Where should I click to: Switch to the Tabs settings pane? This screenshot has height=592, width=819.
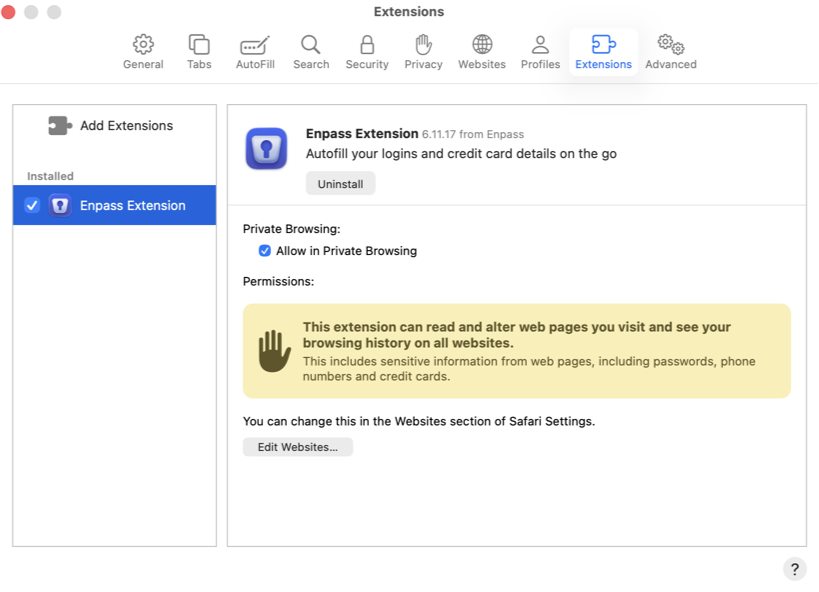[x=199, y=52]
